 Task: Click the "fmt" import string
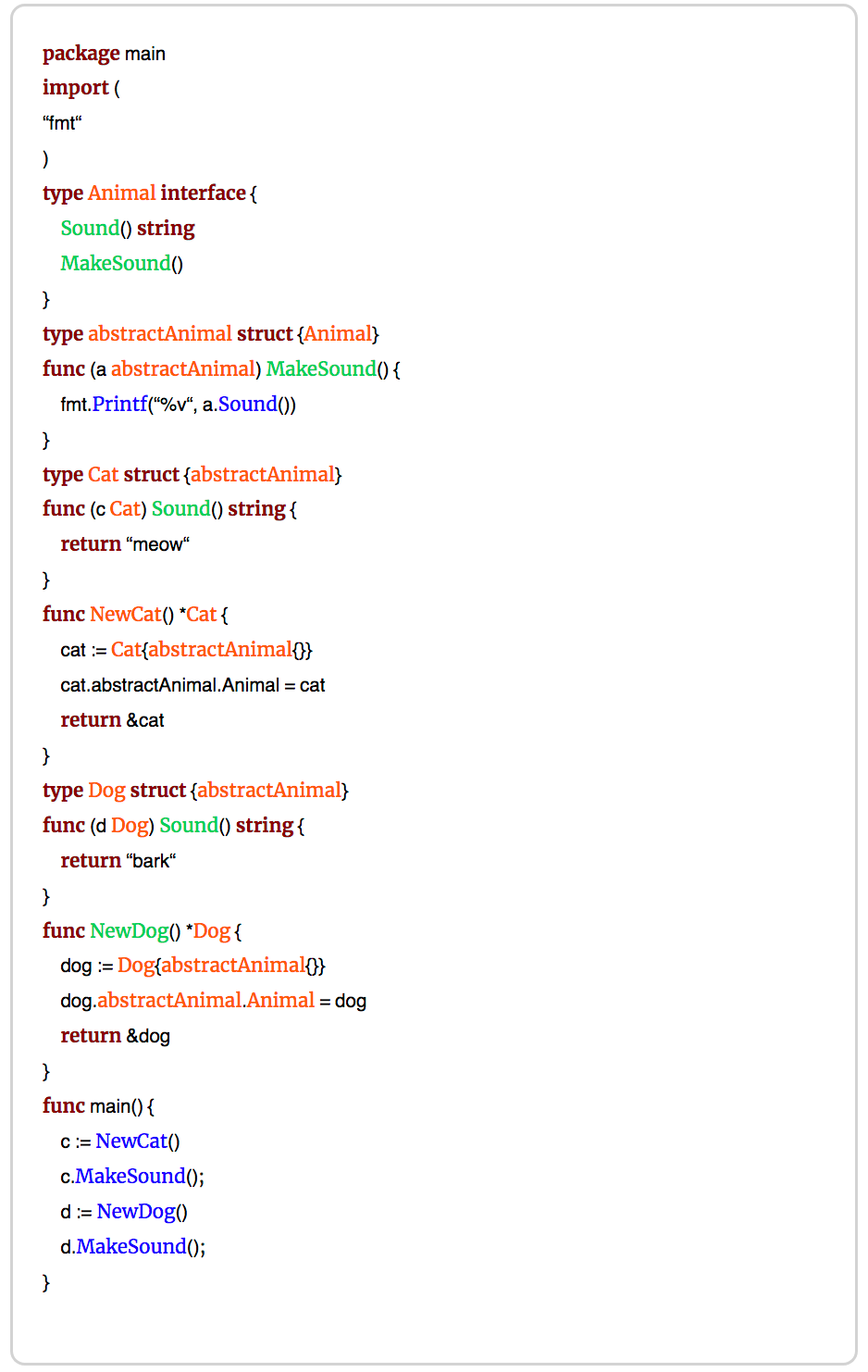(62, 122)
